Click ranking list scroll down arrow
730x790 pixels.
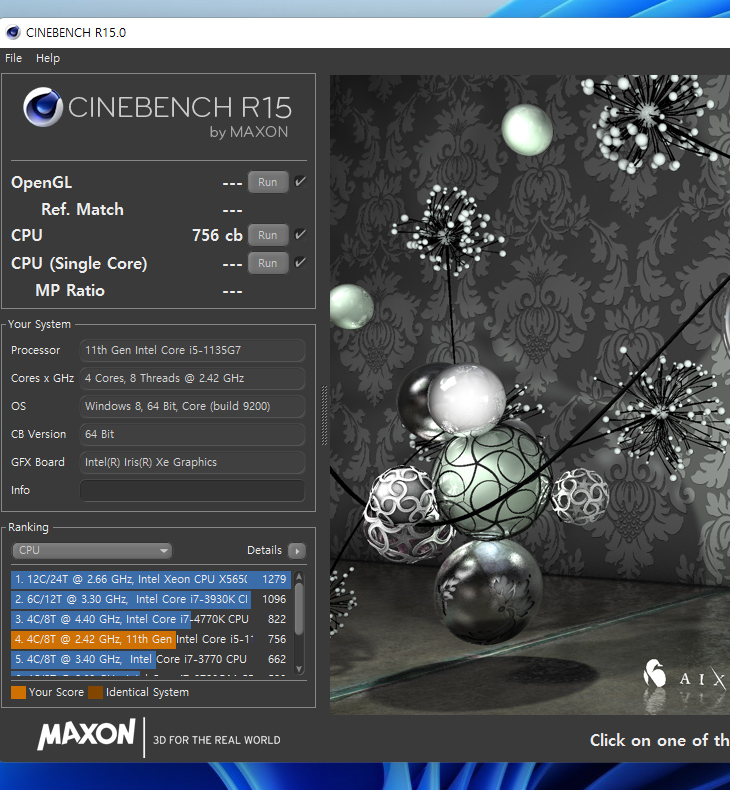click(299, 669)
